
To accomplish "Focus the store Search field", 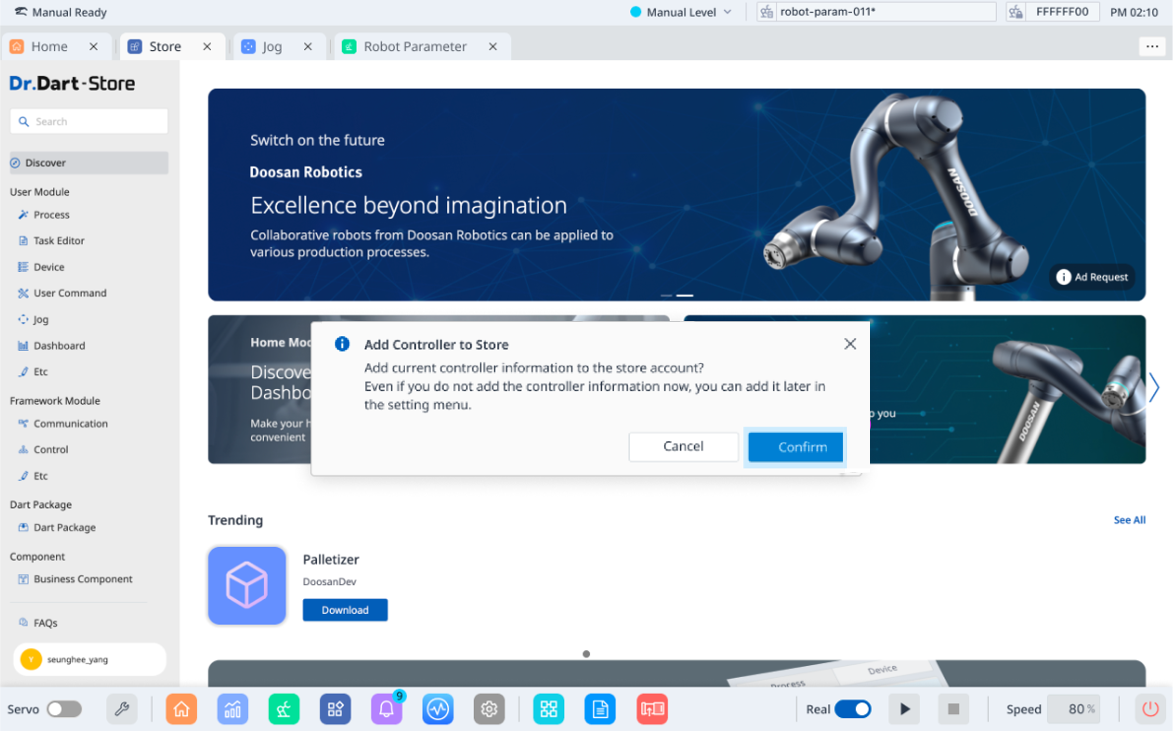I will pos(88,121).
